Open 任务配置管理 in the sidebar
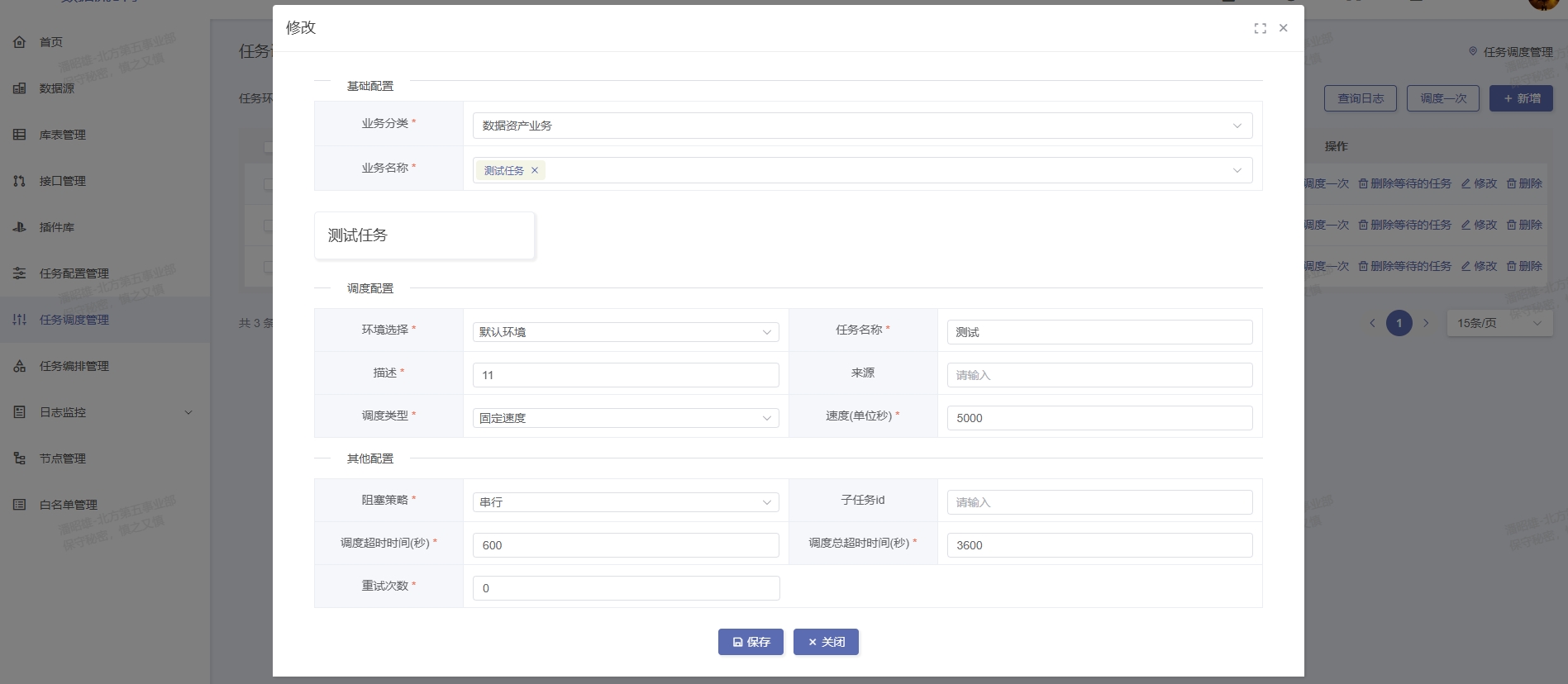This screenshot has width=1568, height=684. (x=74, y=273)
